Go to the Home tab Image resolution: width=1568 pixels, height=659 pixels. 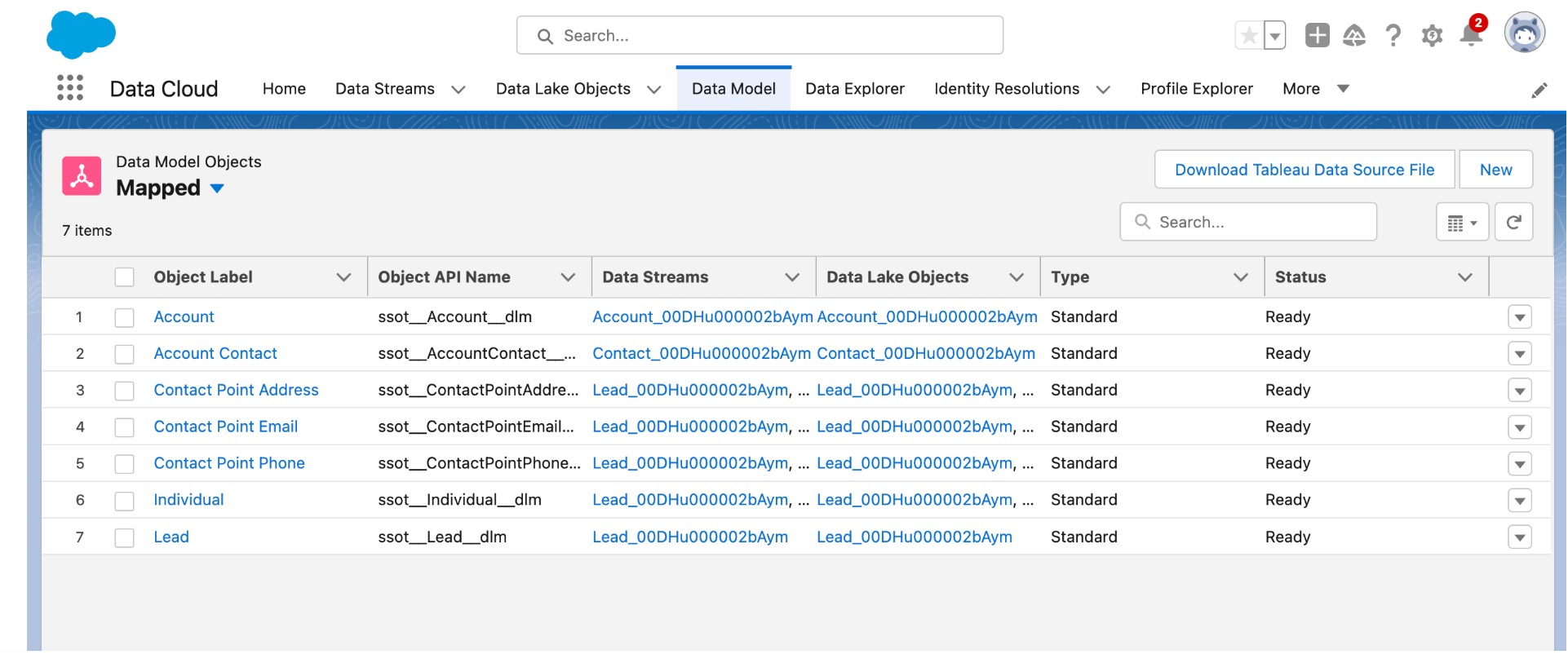coord(284,89)
